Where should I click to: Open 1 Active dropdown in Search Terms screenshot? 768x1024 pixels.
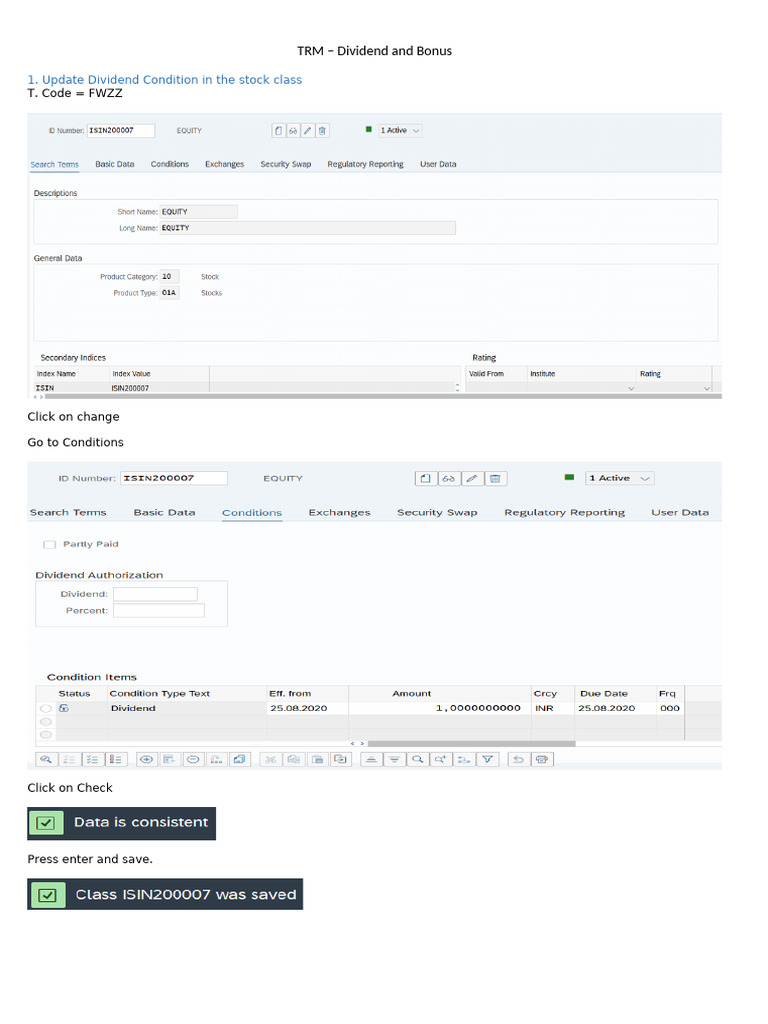(x=400, y=131)
